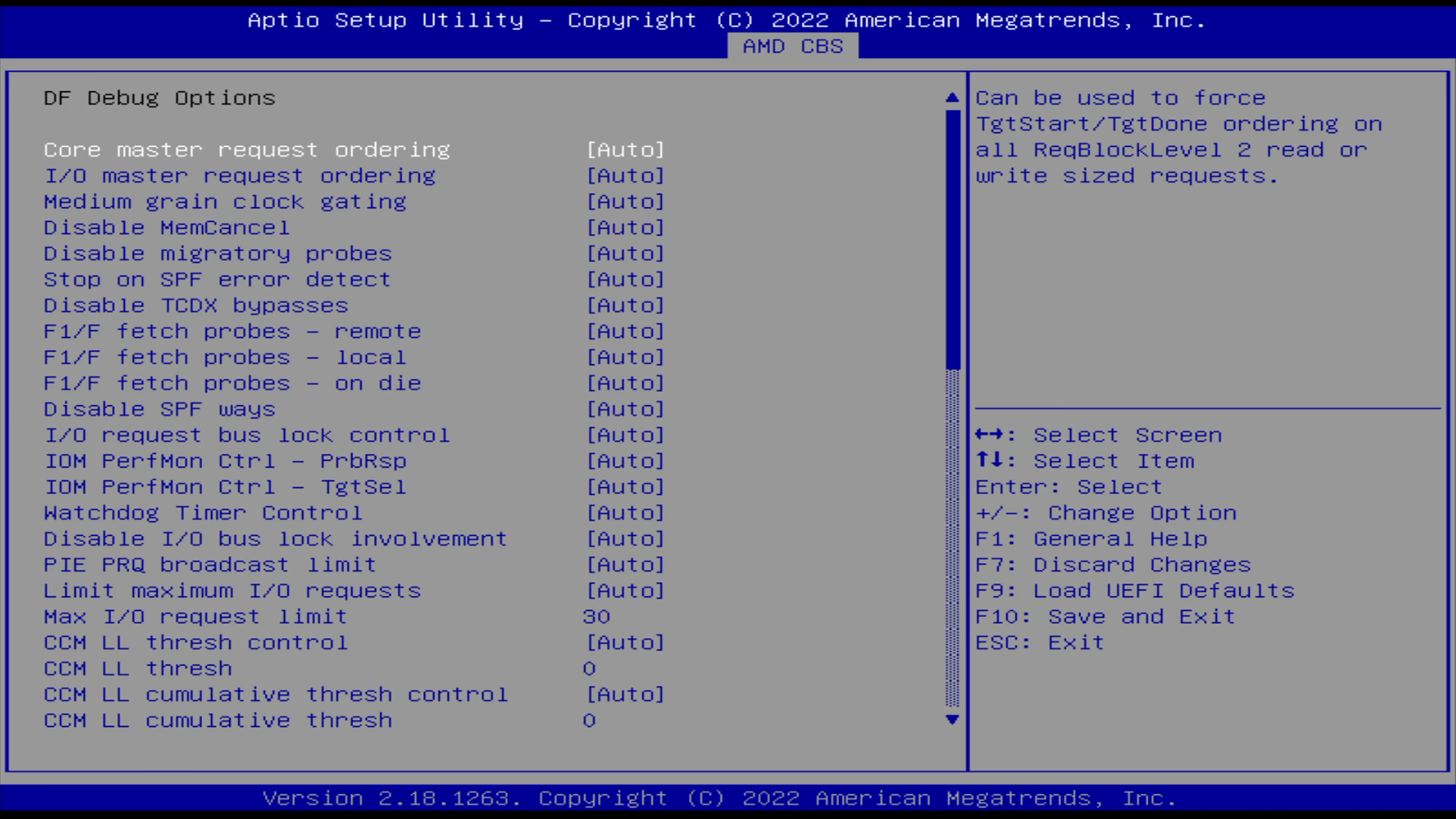Open IOM PerfMon Ctrl - PrbRsp value
This screenshot has width=1456, height=819.
(x=626, y=461)
